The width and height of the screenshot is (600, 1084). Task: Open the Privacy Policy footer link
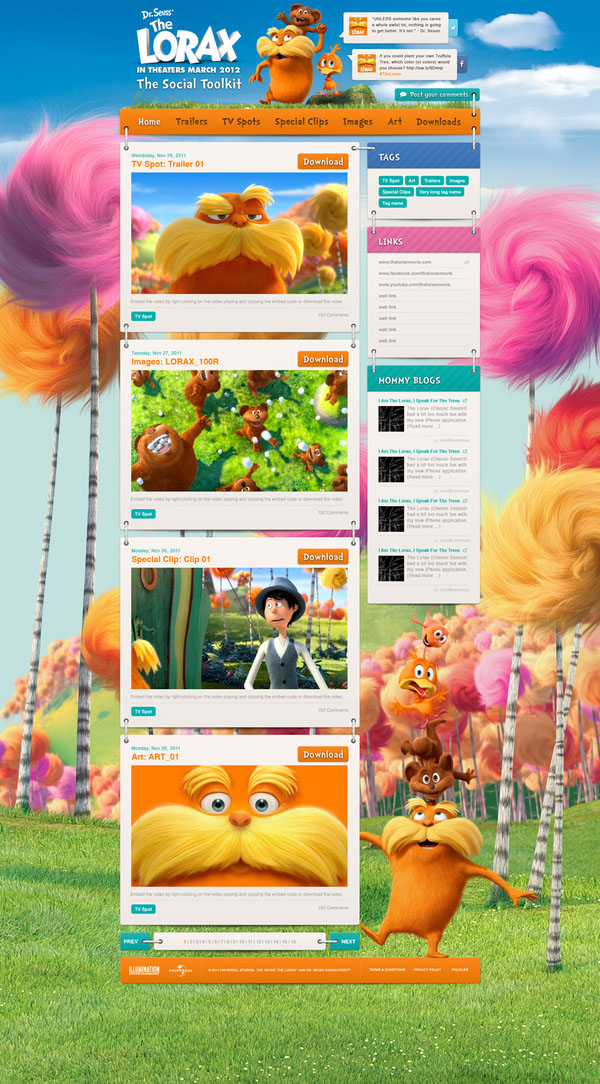(428, 971)
